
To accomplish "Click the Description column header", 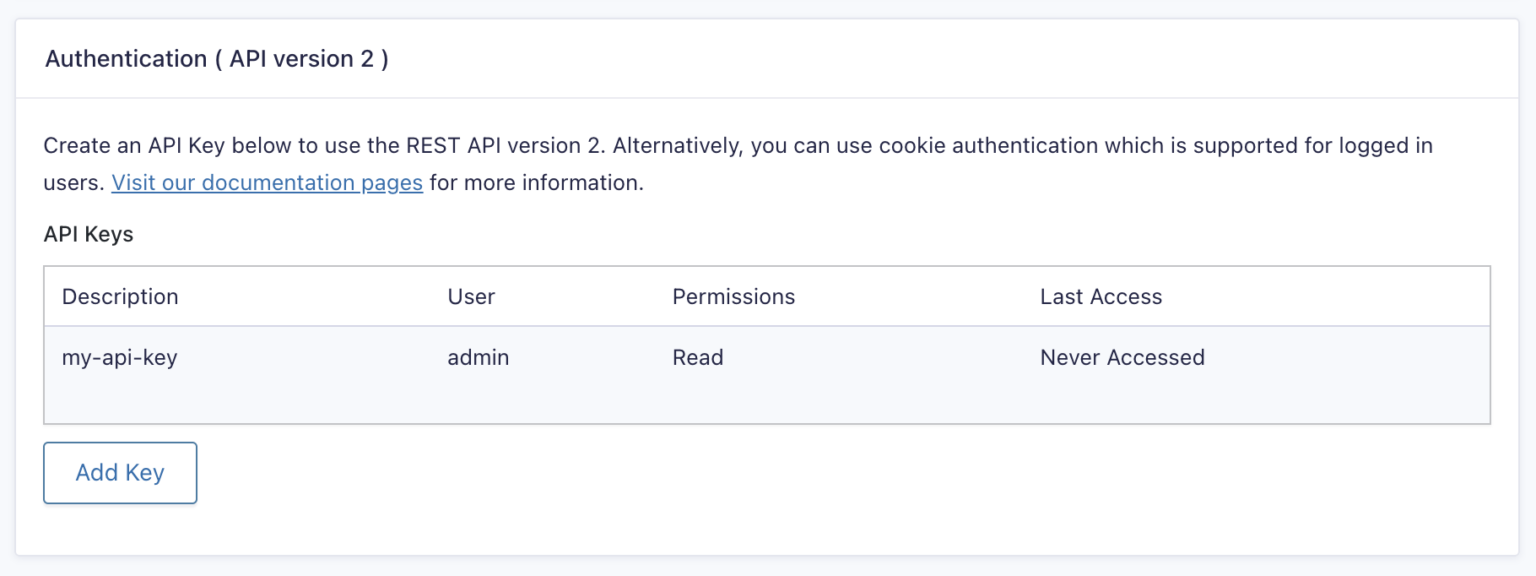I will click(120, 296).
